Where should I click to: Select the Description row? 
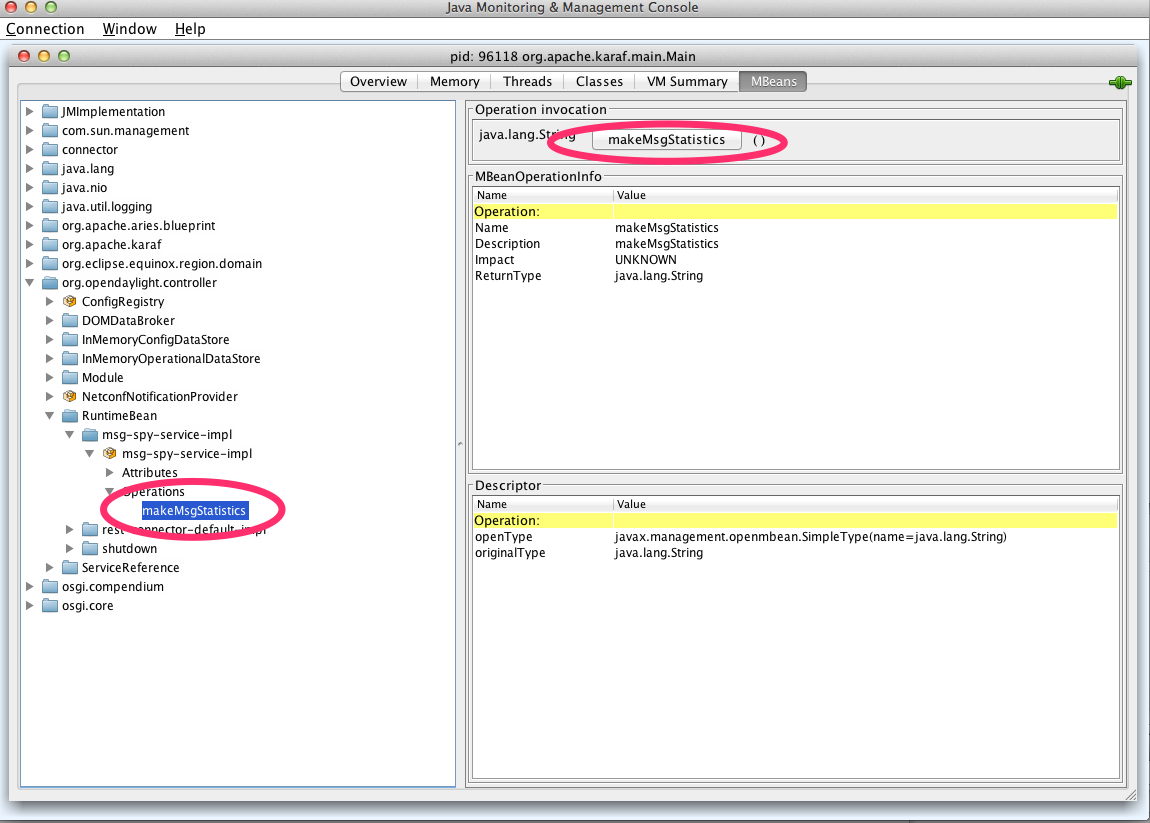pyautogui.click(x=795, y=244)
